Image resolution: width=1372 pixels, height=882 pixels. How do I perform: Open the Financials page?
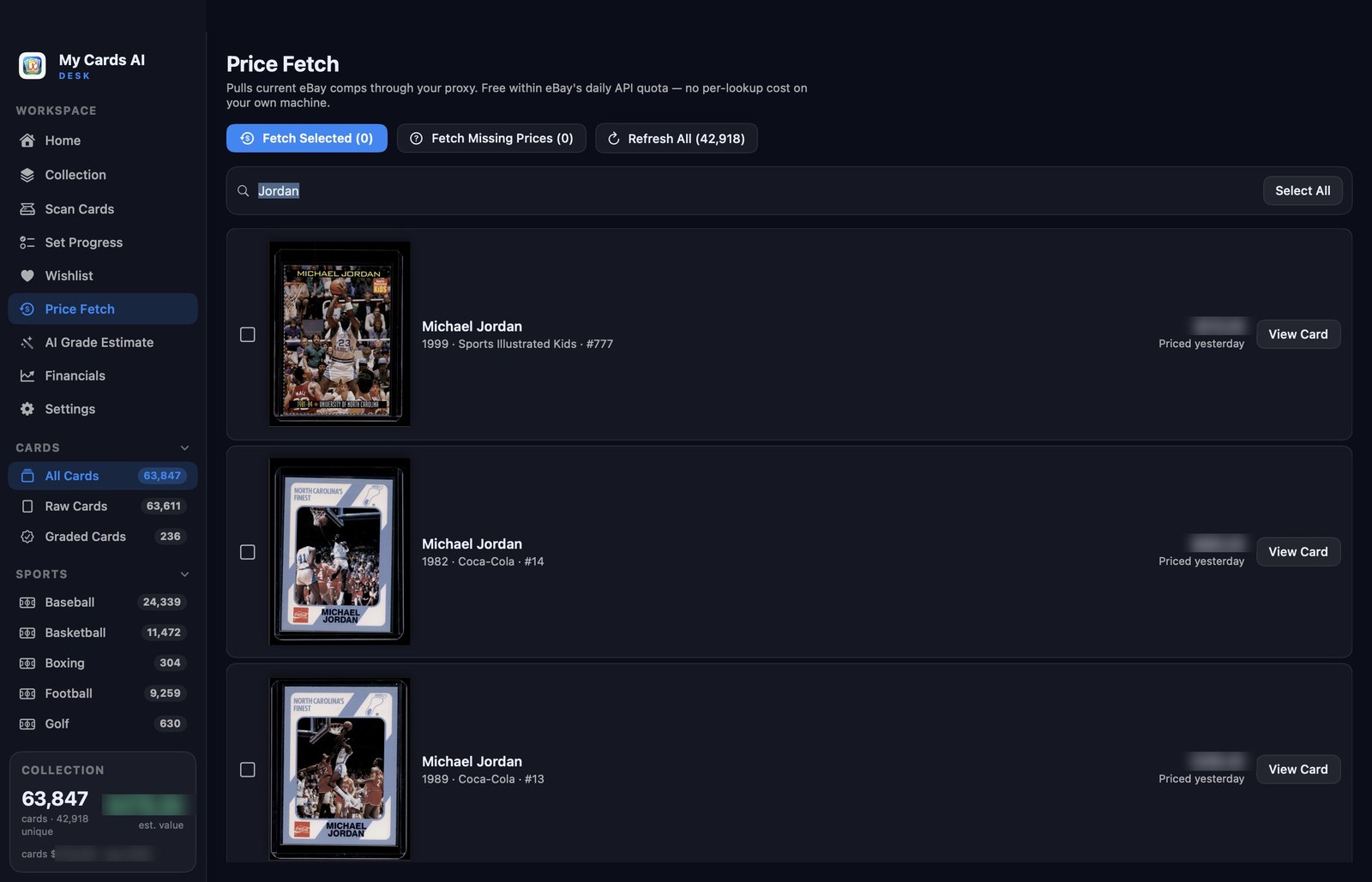point(103,376)
